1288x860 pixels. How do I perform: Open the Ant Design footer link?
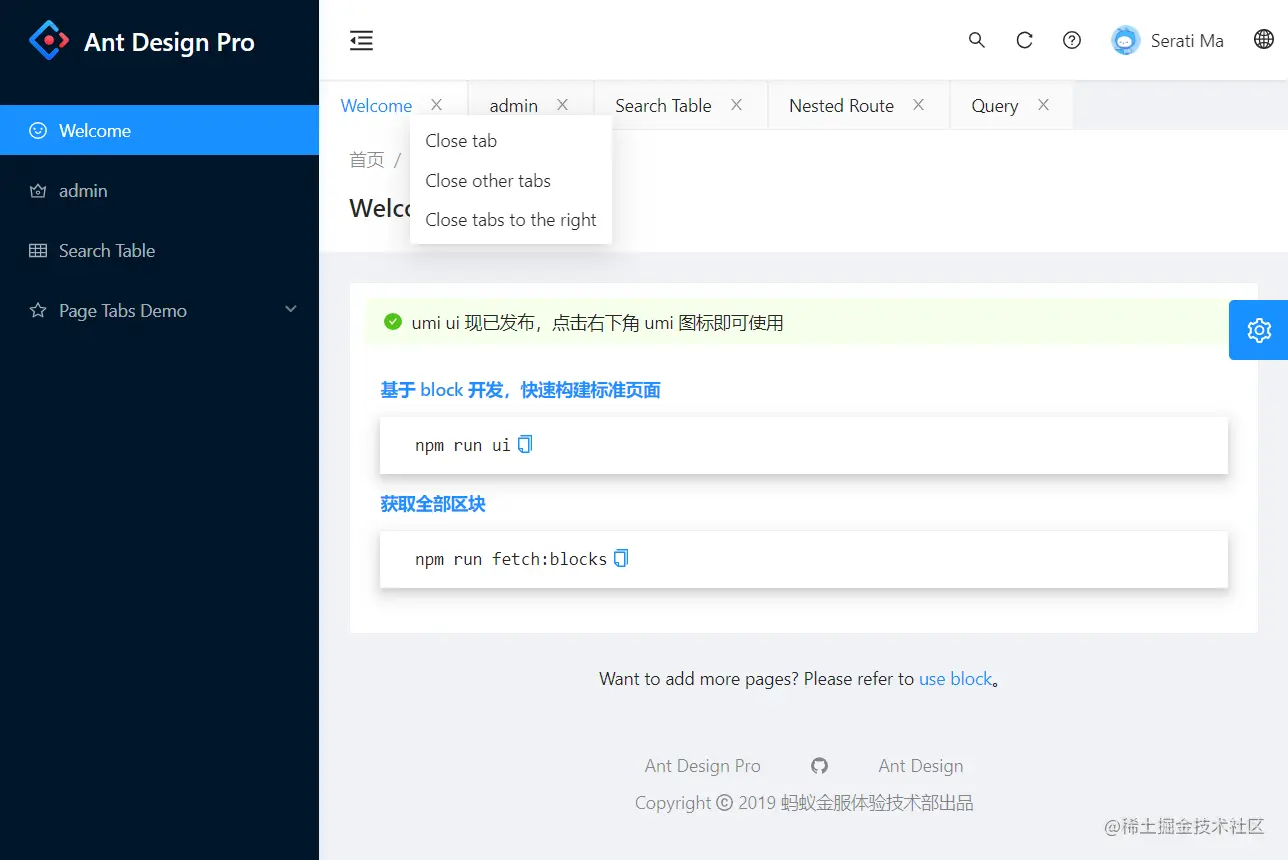921,766
